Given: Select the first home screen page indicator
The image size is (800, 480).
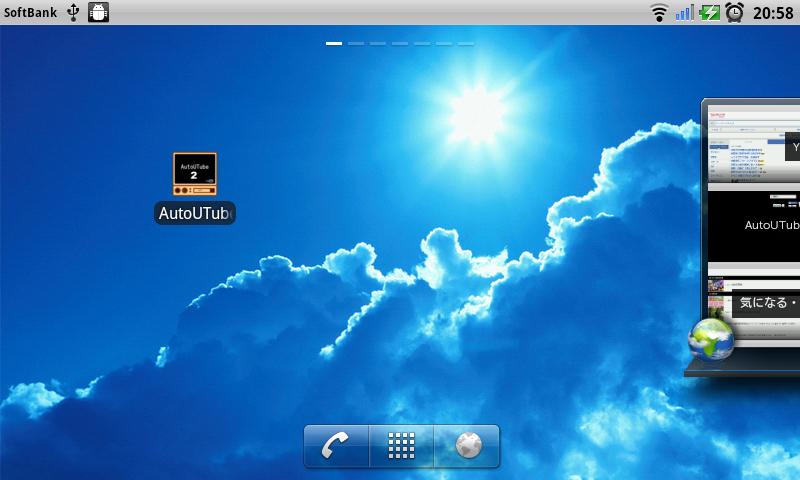Looking at the screenshot, I should (x=334, y=44).
